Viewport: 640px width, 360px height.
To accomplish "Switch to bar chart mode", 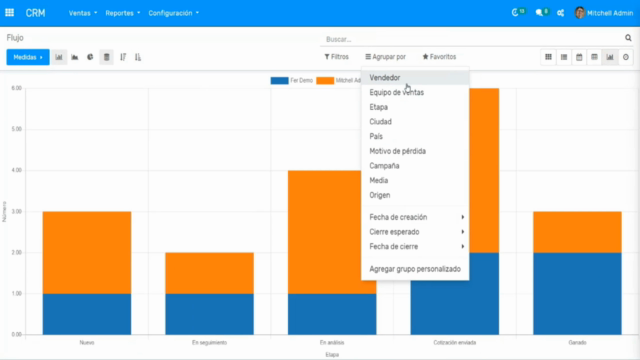I will click(59, 57).
